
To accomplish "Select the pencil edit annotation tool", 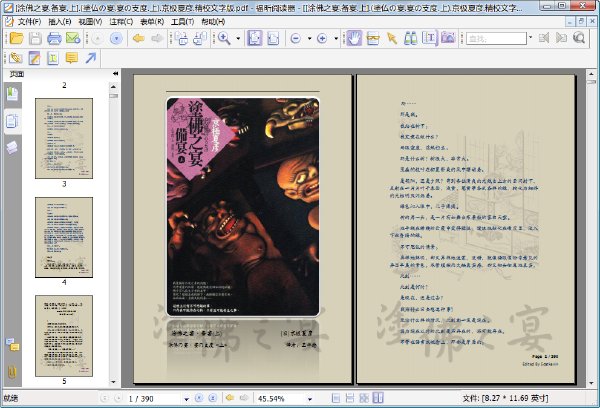I will (34, 58).
